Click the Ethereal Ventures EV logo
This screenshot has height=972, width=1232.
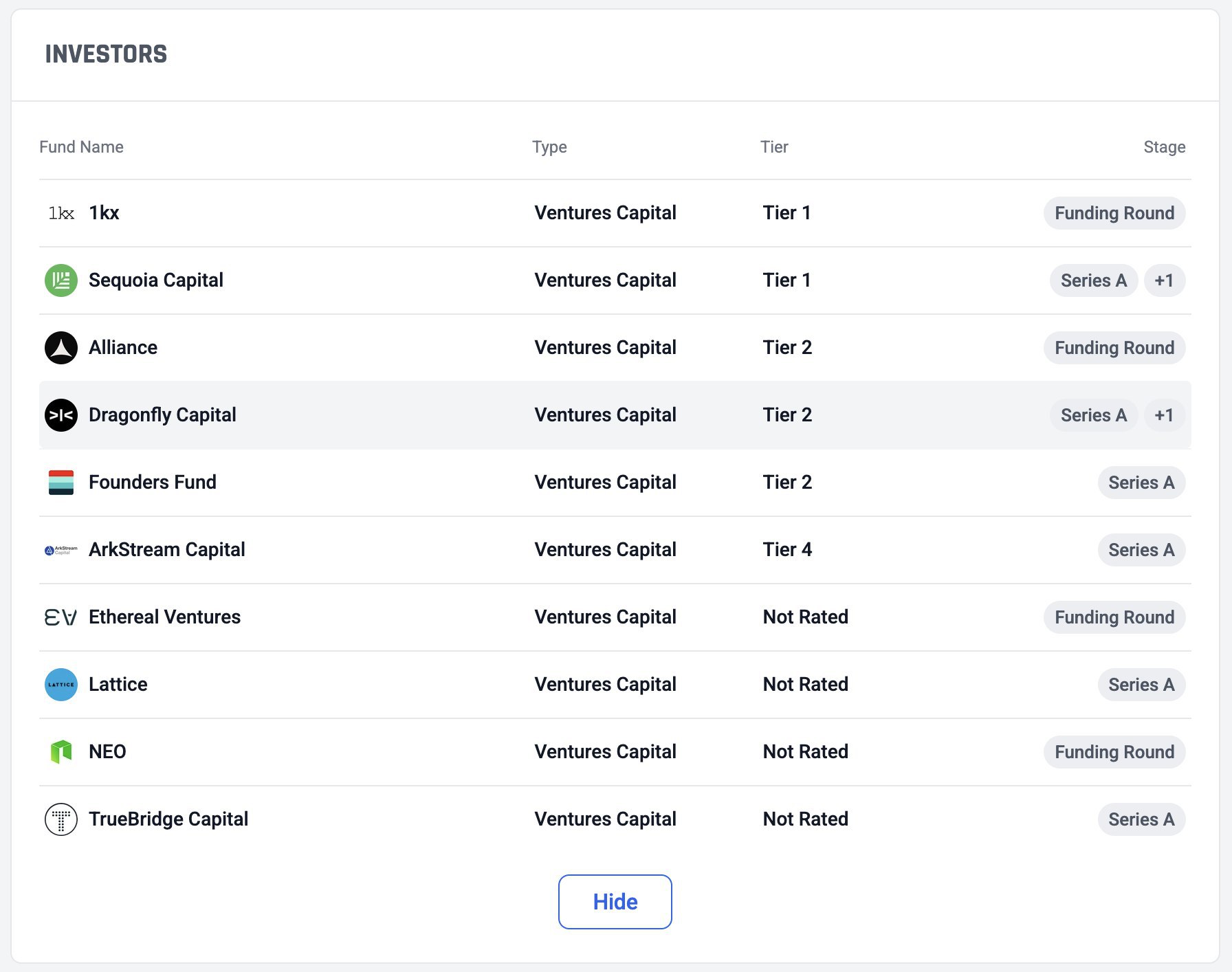(61, 617)
